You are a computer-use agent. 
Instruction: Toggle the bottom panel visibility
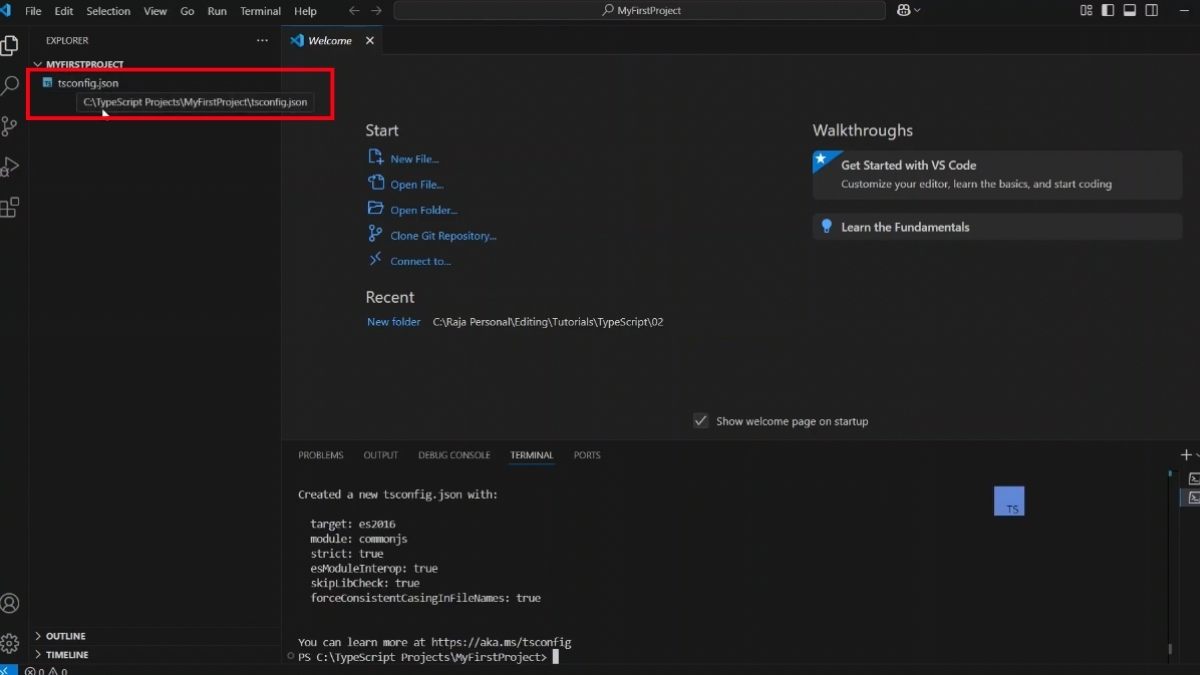1129,10
